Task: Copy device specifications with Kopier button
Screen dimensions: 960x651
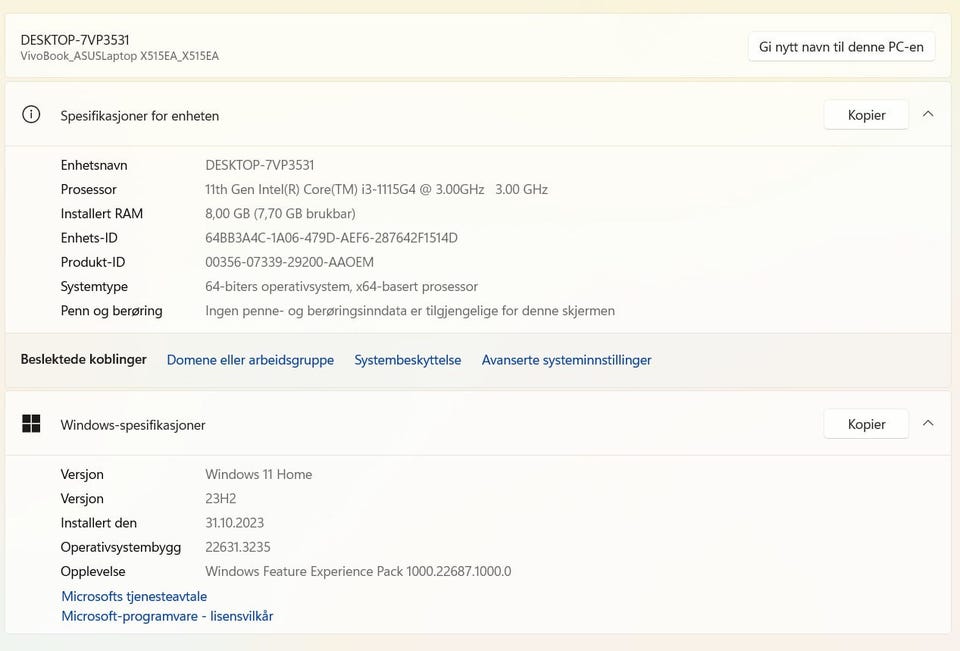Action: pos(866,115)
